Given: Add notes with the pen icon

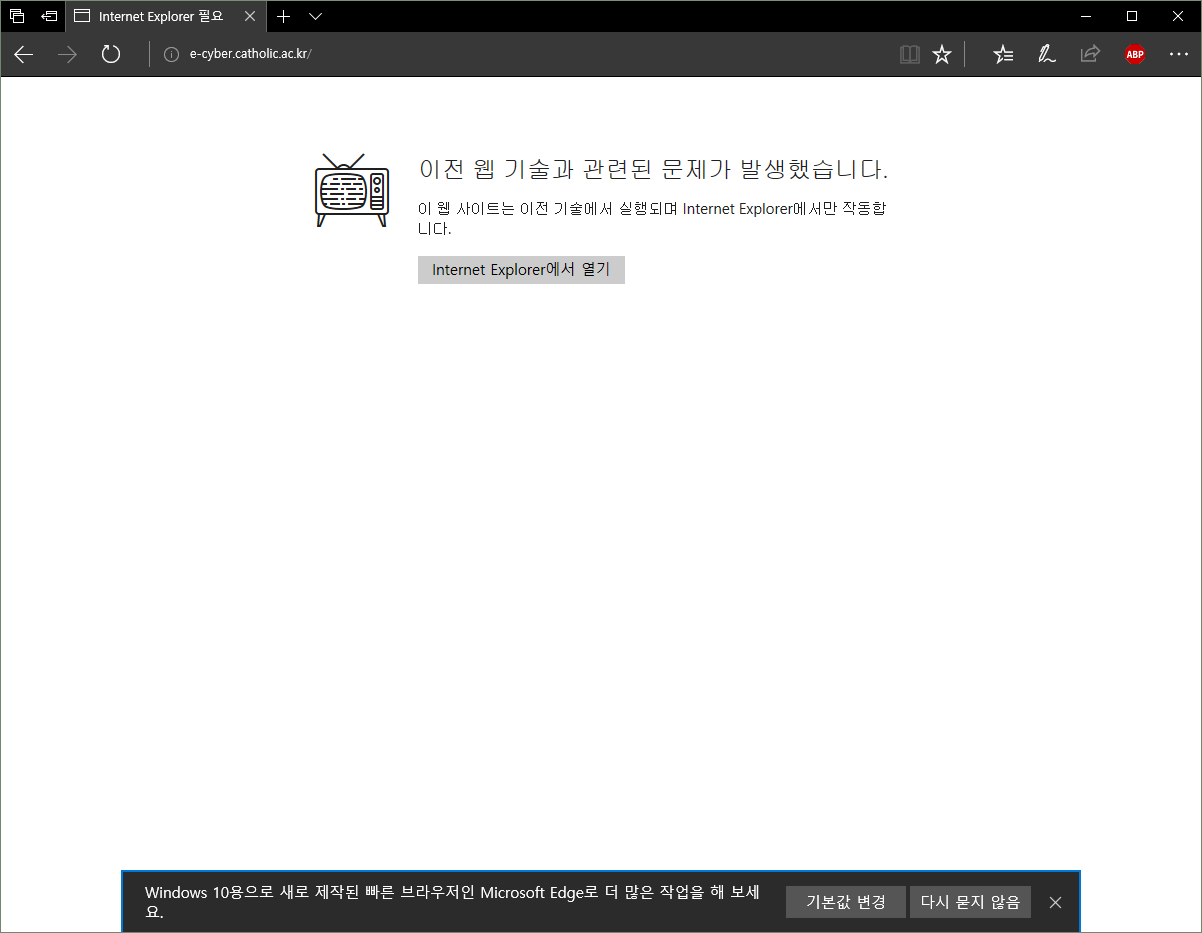Looking at the screenshot, I should 1047,54.
